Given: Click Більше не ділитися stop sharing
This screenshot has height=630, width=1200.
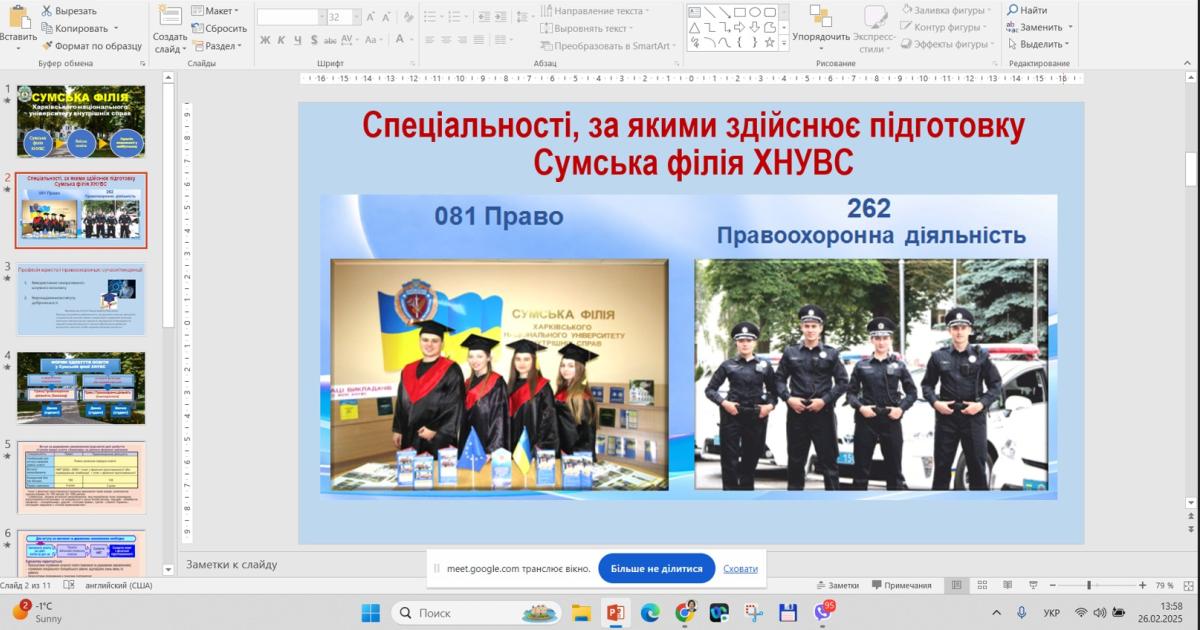Looking at the screenshot, I should point(656,568).
